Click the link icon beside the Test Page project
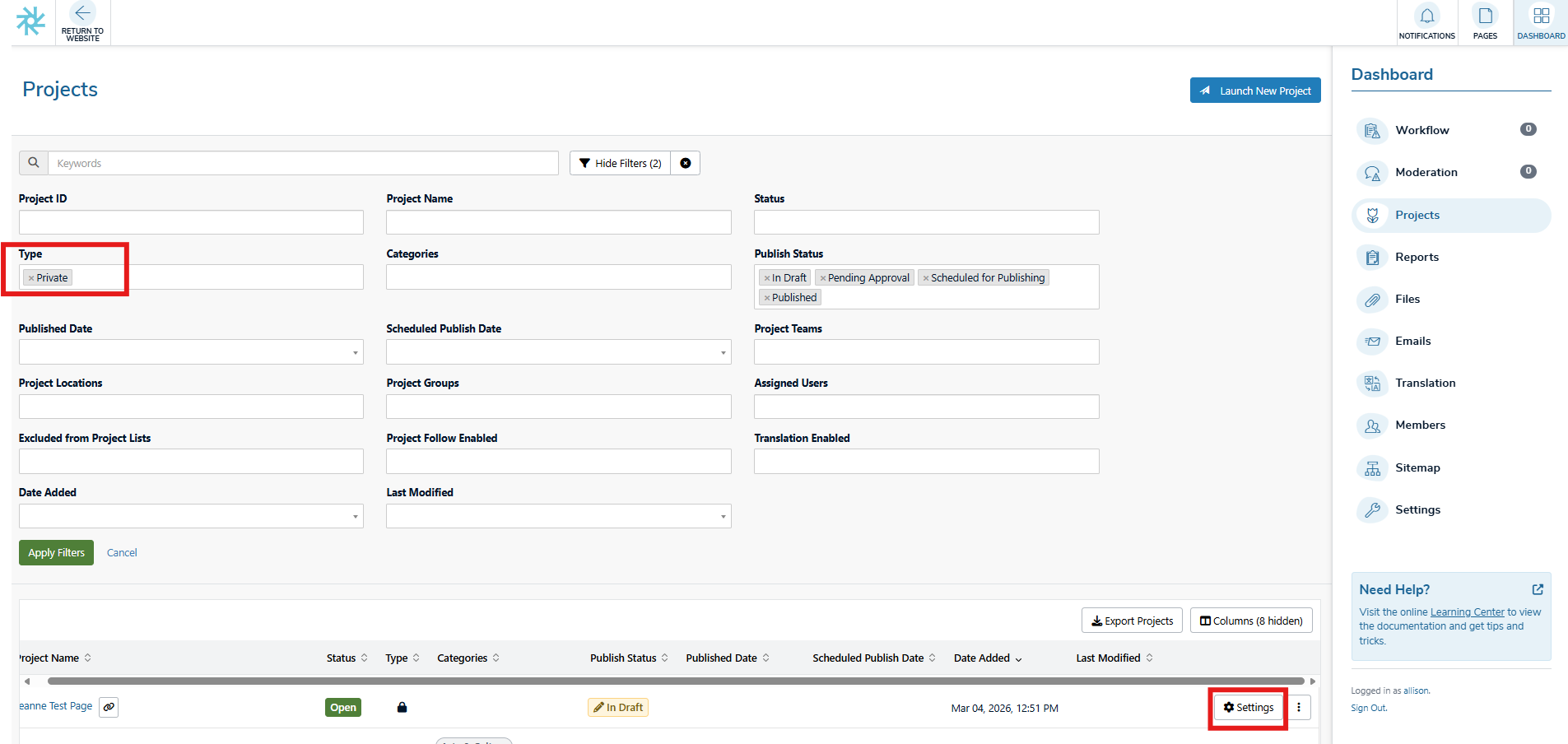Image resolution: width=1568 pixels, height=744 pixels. coord(109,707)
